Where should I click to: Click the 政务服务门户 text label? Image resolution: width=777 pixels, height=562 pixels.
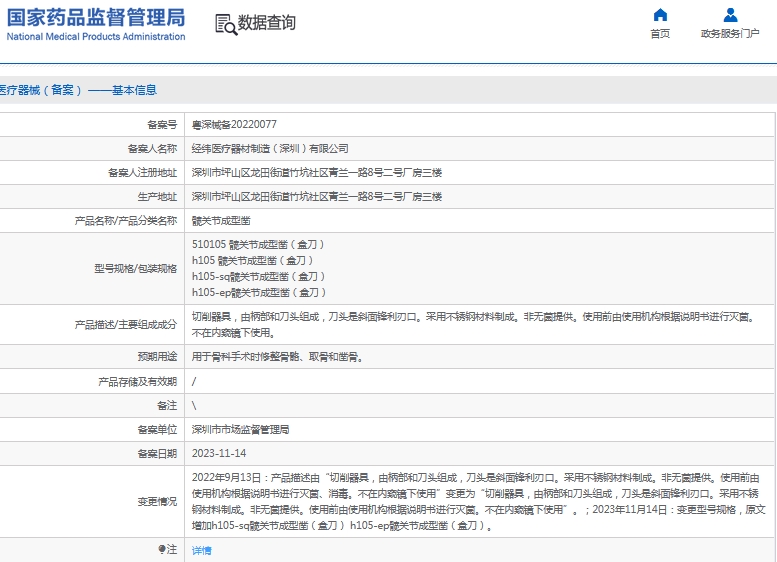pos(730,33)
